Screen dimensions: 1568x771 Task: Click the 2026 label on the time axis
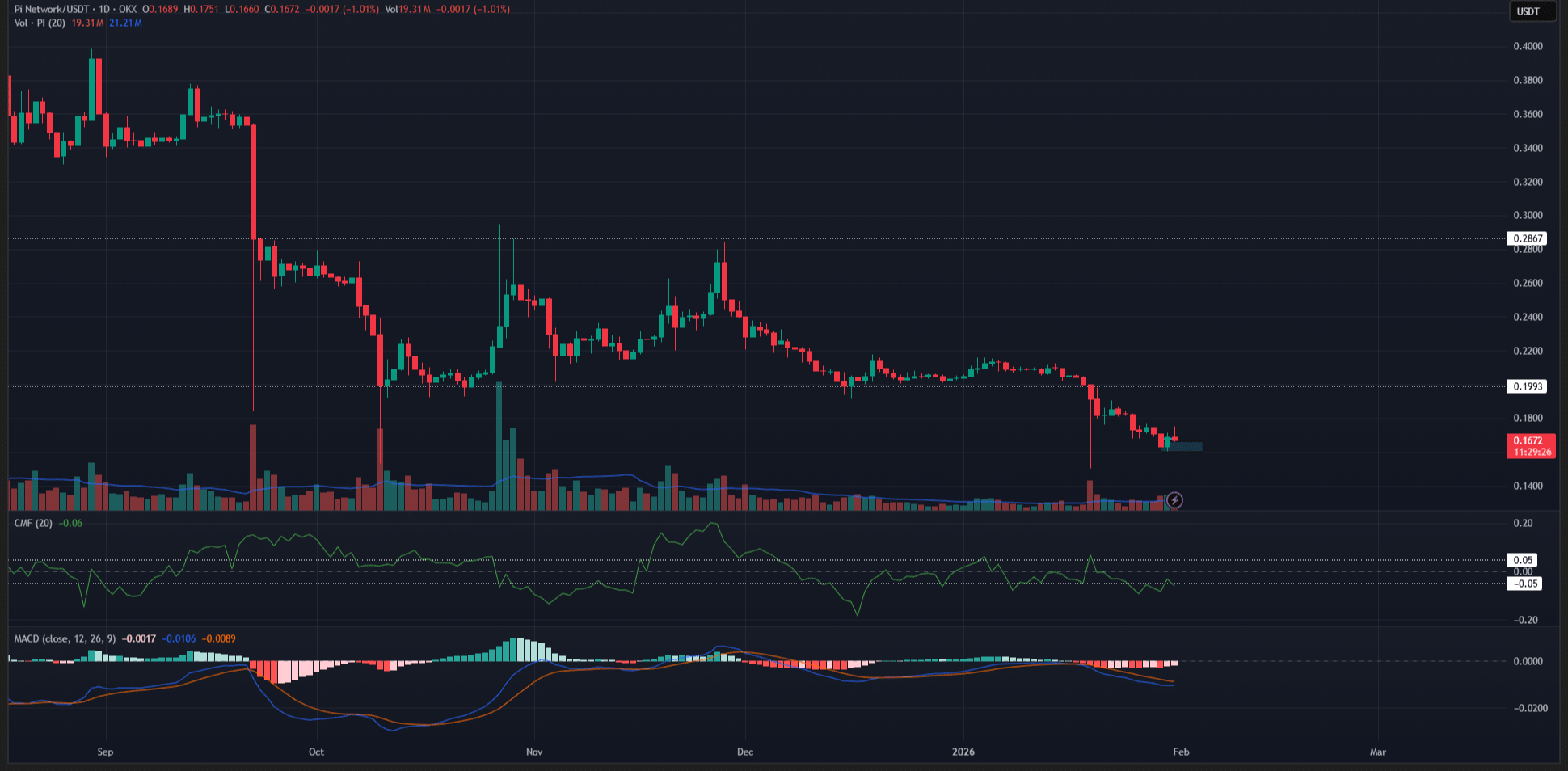click(963, 752)
